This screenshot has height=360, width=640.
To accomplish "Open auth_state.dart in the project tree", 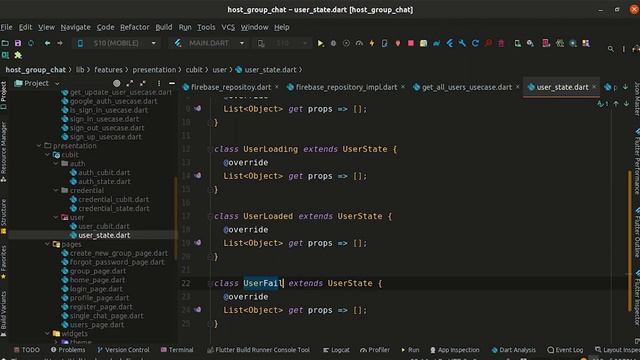I will click(104, 182).
